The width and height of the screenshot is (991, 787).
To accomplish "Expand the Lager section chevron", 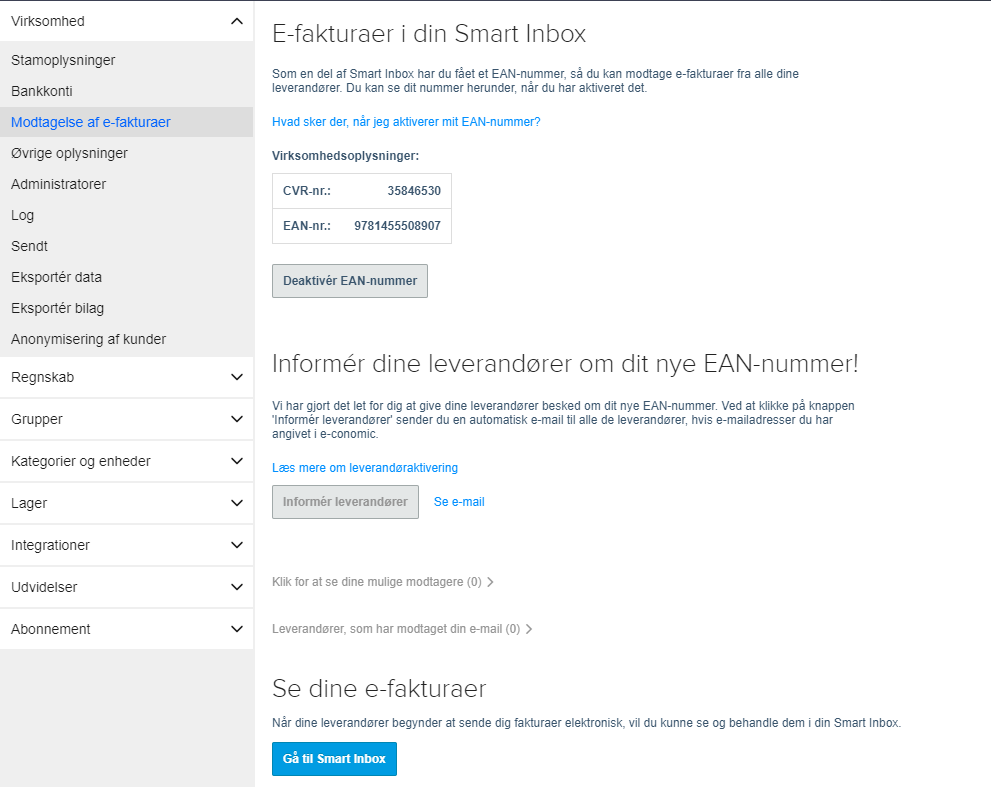I will pos(237,503).
